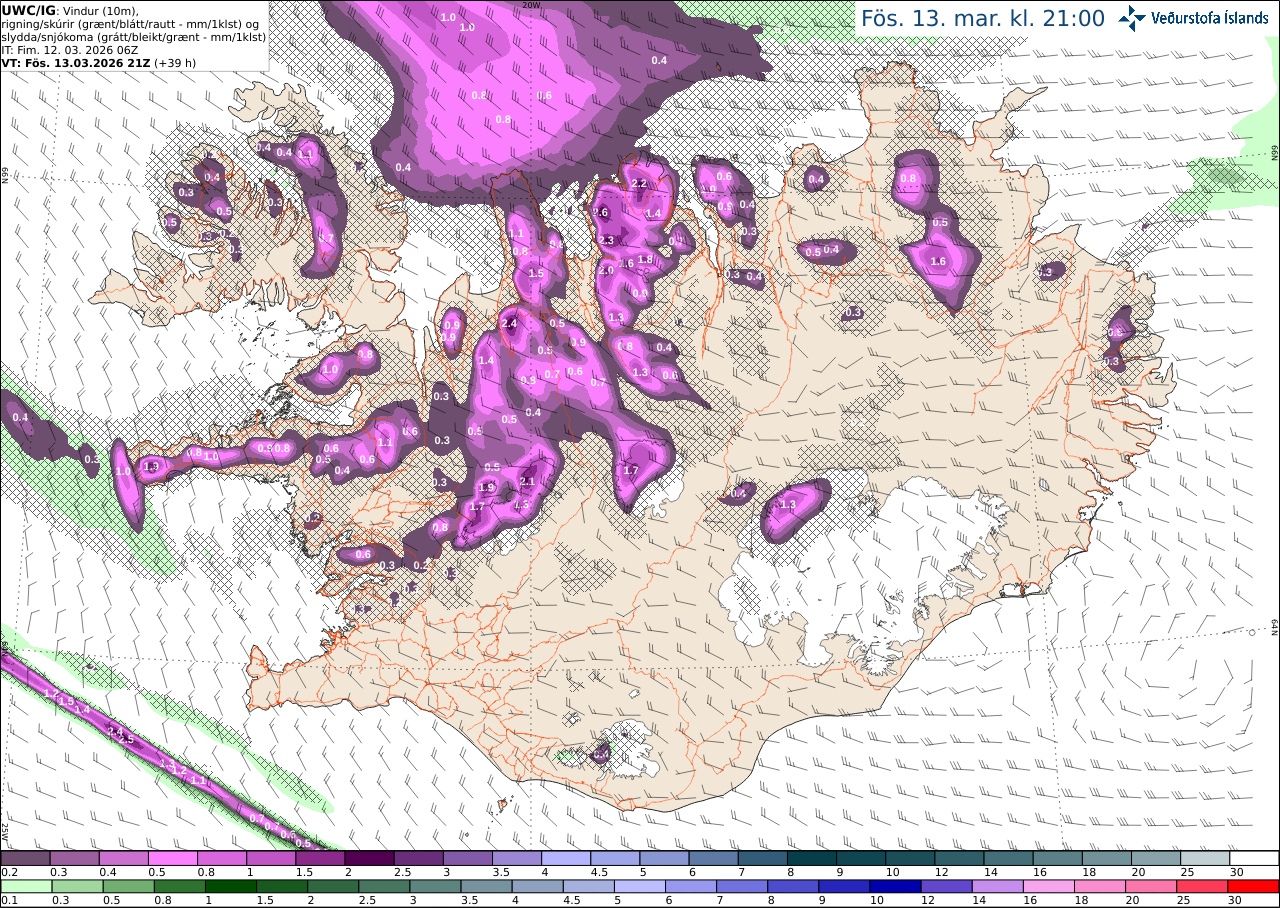Select the white final swatch in upper legend
This screenshot has height=908, width=1280.
coord(1254,858)
